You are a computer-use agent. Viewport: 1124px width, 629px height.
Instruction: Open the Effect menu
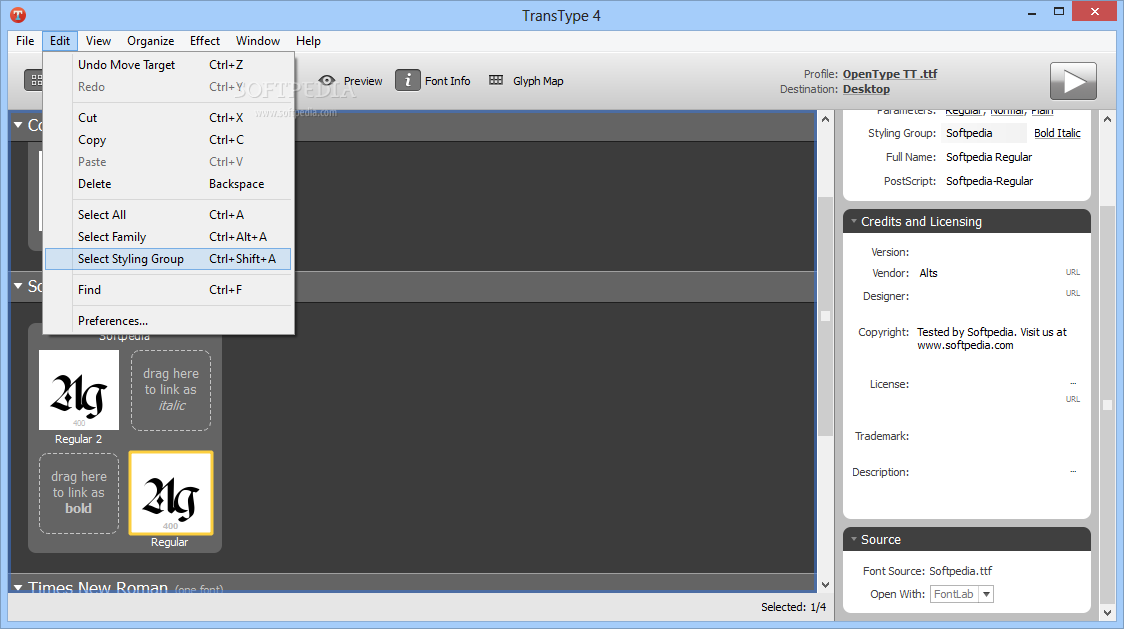tap(205, 41)
